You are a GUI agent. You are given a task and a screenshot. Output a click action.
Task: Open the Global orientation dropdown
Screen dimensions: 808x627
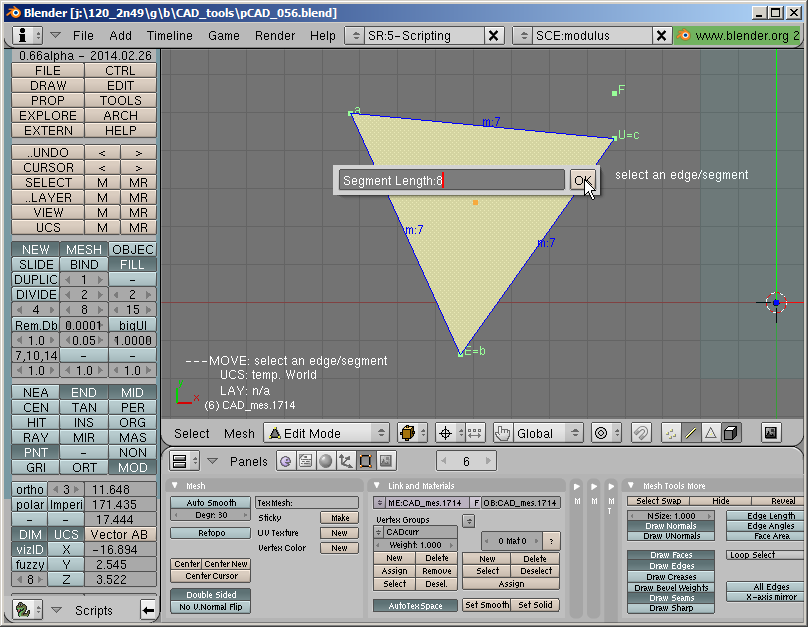tap(548, 433)
